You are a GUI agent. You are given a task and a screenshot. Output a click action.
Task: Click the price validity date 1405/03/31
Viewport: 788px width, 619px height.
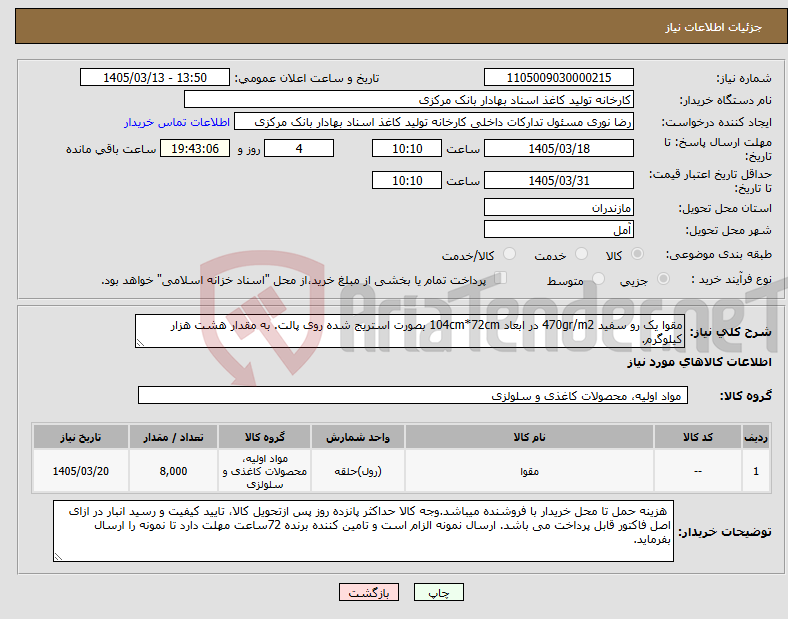(x=558, y=180)
